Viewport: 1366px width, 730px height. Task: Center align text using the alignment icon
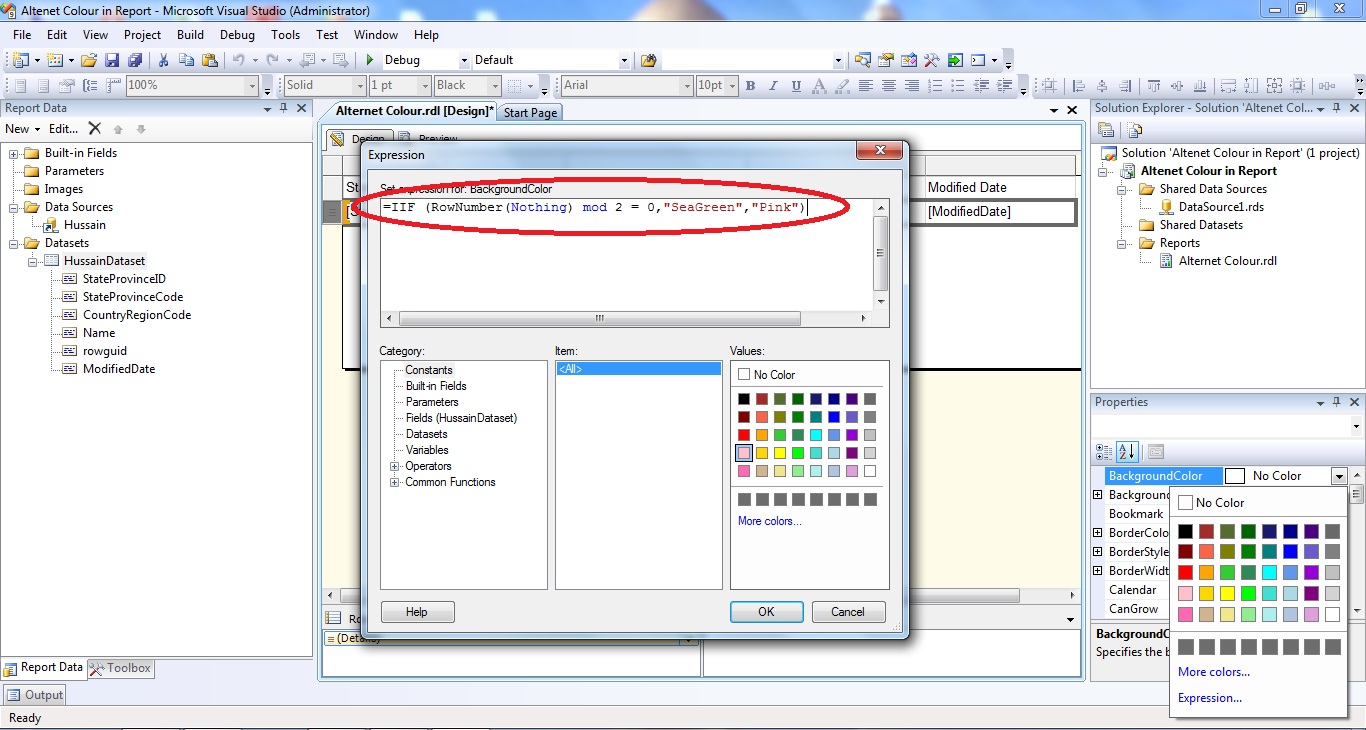(888, 86)
